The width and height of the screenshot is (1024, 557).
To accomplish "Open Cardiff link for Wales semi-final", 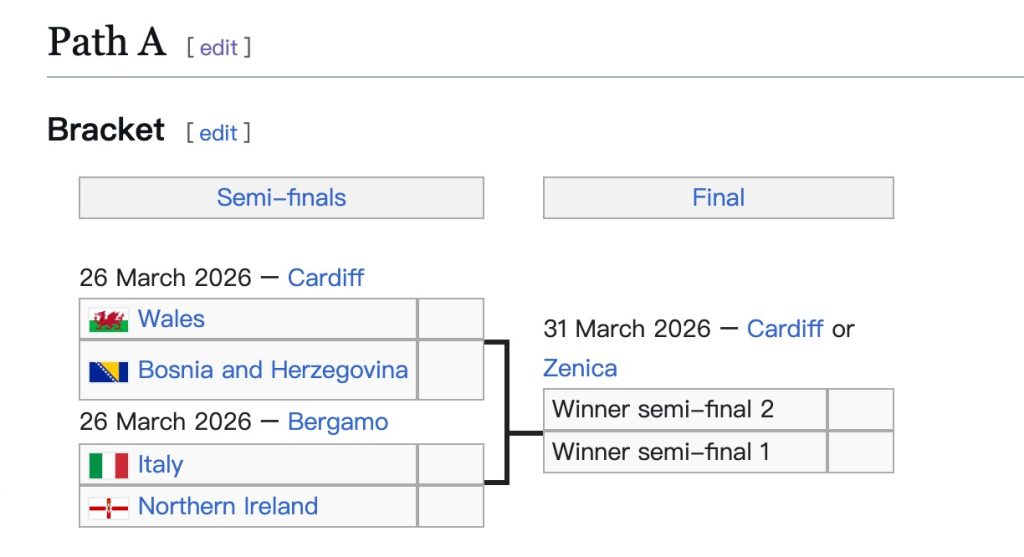I will 326,277.
